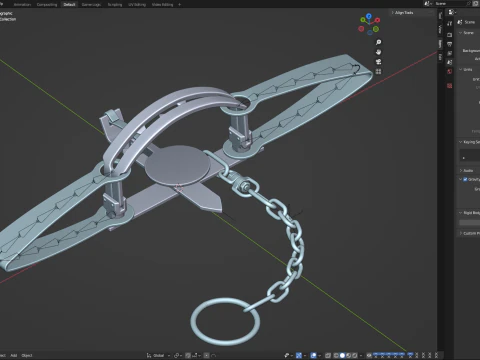Image resolution: width=480 pixels, height=360 pixels.
Task: Click the negative Z blue gizmo circle
Action: coord(370,33)
